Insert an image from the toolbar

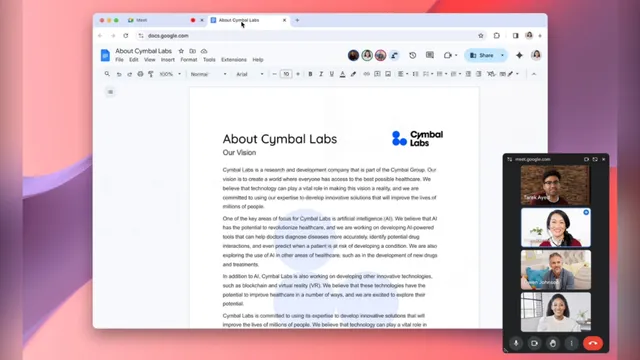click(x=388, y=74)
